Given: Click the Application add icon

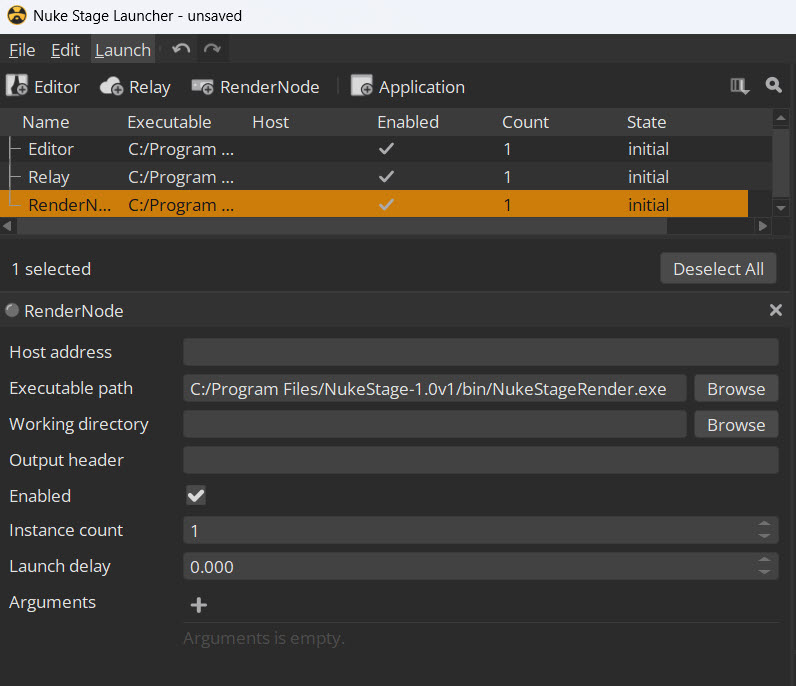Looking at the screenshot, I should coord(361,87).
